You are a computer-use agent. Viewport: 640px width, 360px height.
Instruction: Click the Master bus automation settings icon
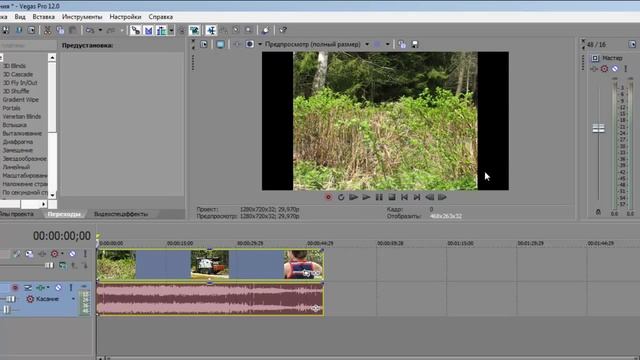click(x=604, y=69)
